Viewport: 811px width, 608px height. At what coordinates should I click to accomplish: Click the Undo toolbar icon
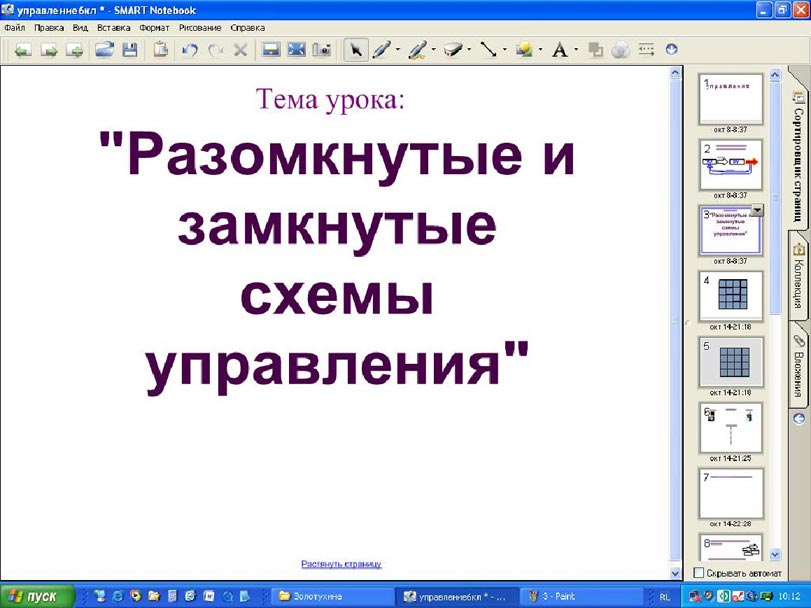click(190, 49)
